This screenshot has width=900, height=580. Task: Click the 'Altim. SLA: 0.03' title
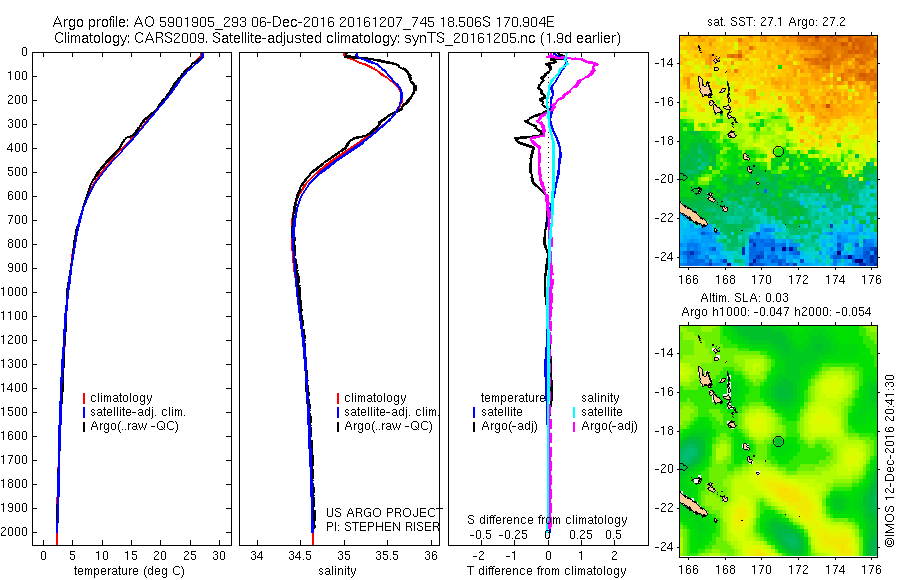pos(744,297)
